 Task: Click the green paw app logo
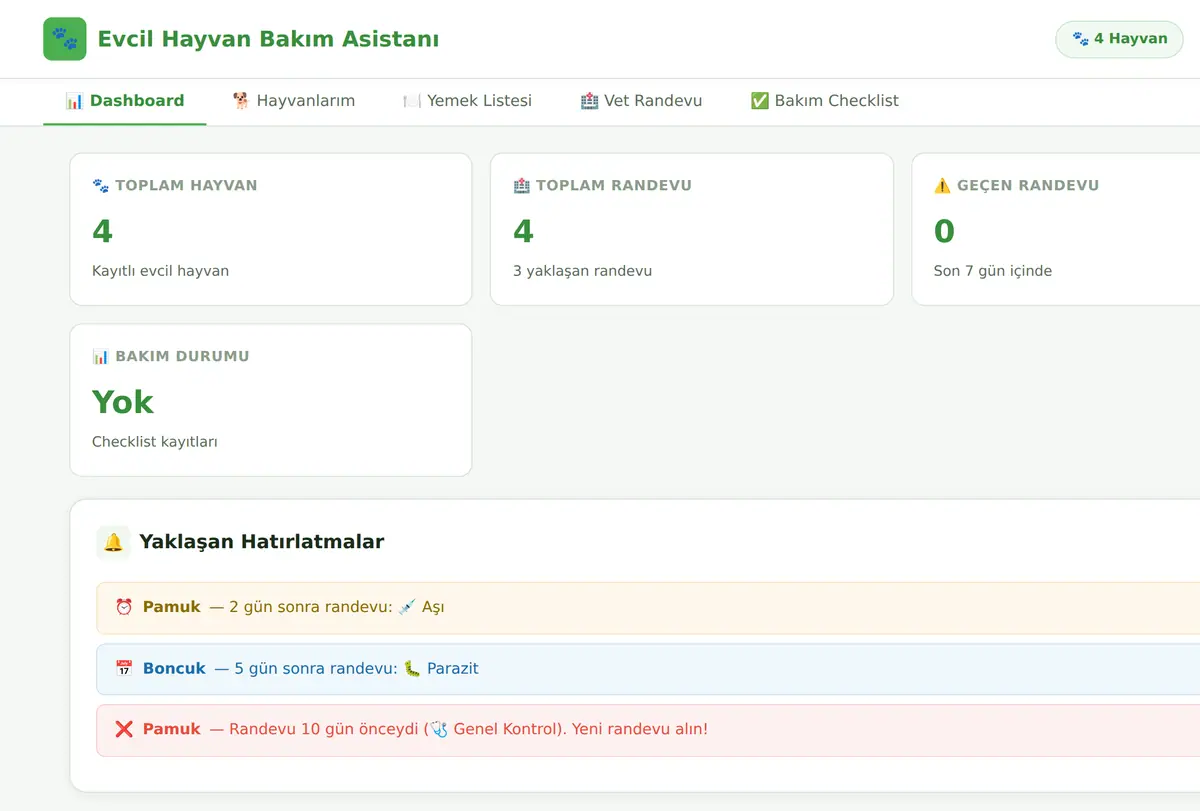pos(65,39)
